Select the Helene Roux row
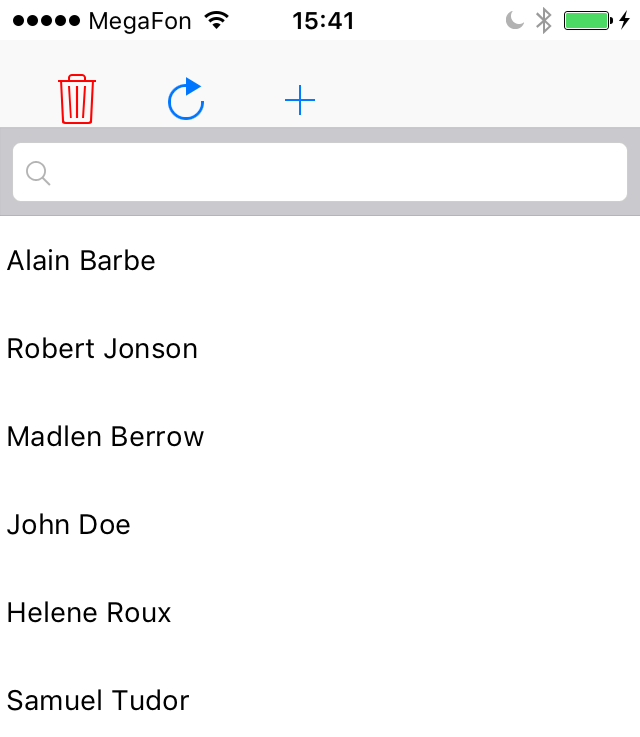Viewport: 640px width, 737px height. click(320, 612)
